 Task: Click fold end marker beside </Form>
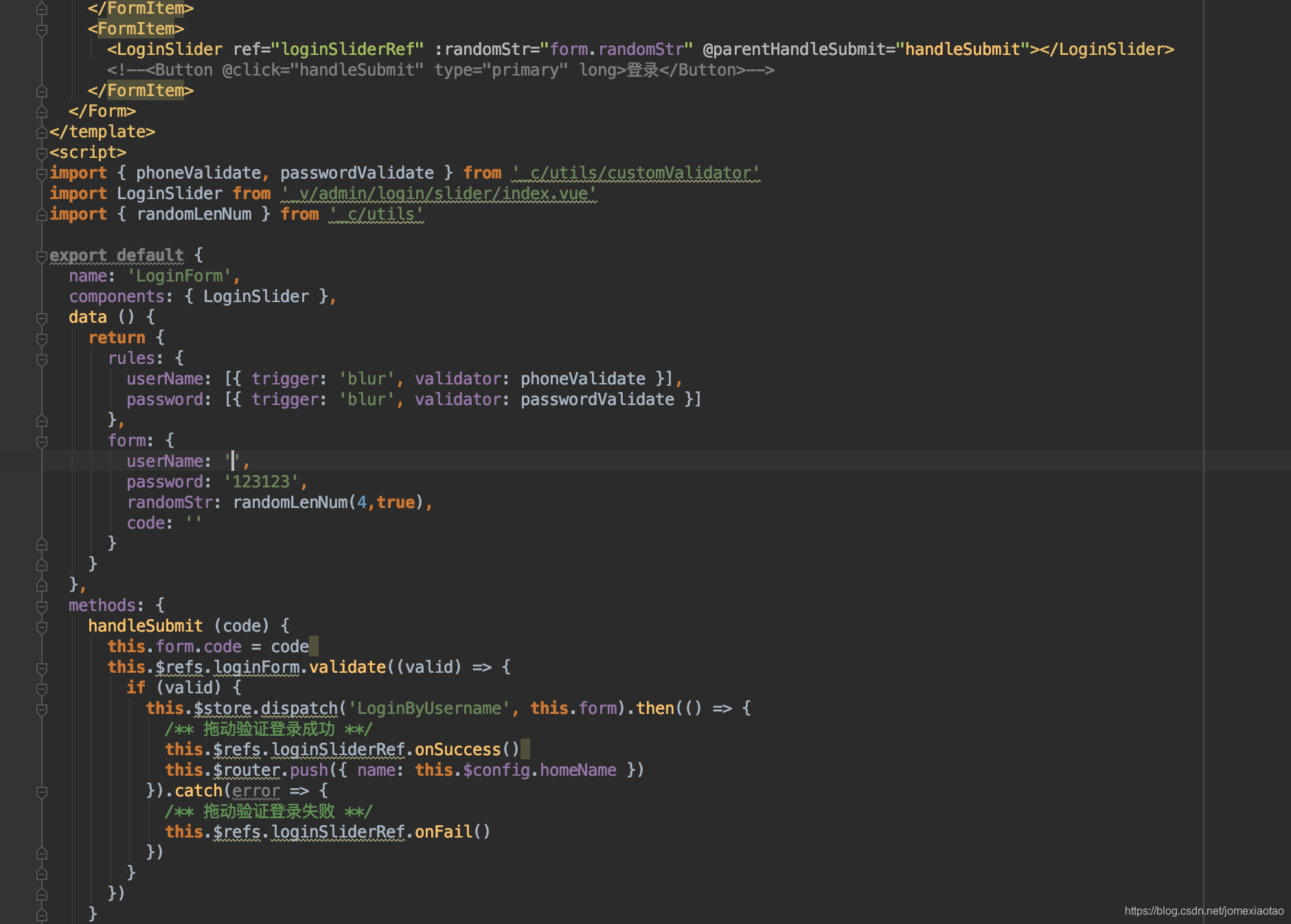coord(42,111)
